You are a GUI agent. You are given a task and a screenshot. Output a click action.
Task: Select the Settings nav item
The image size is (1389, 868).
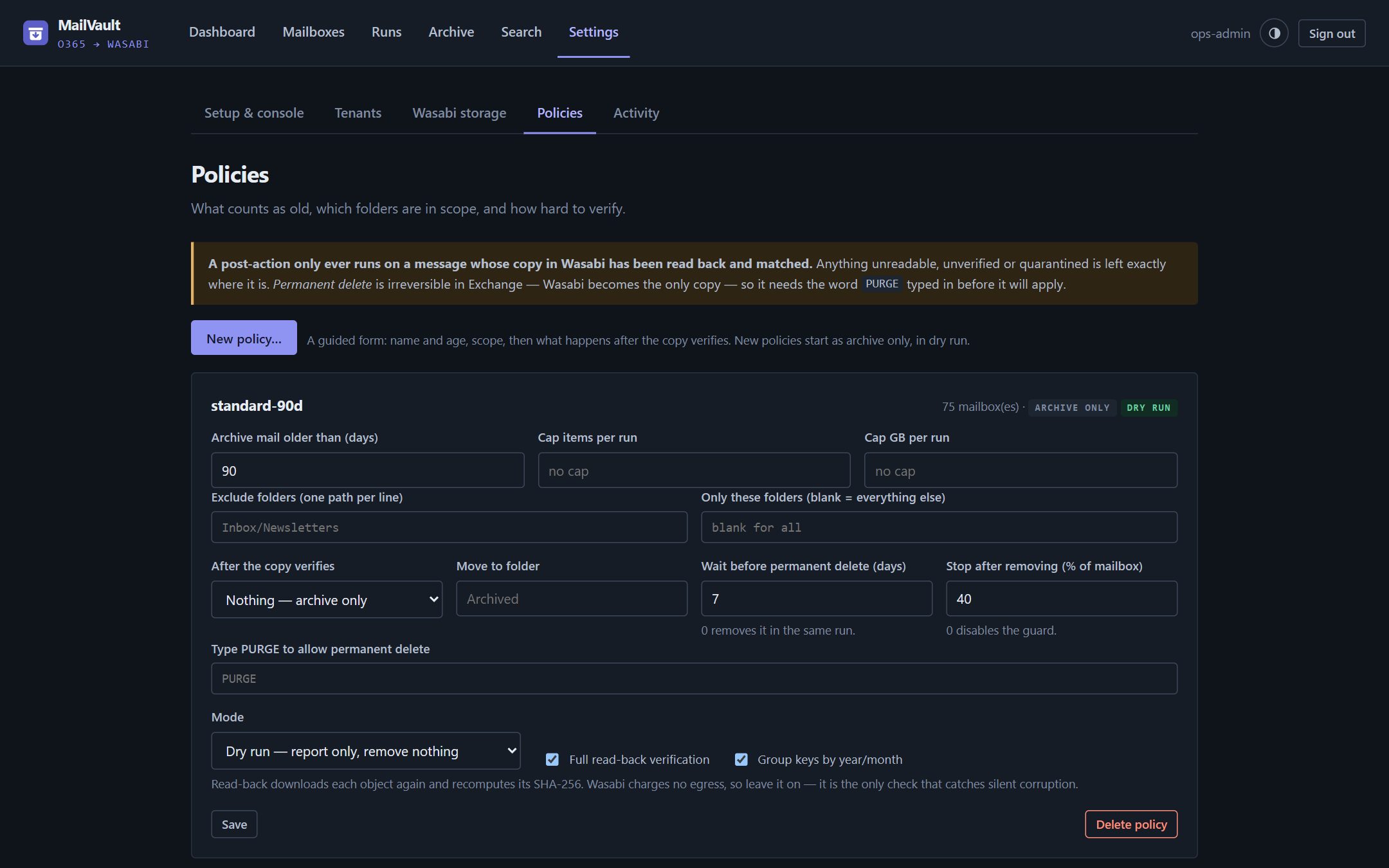click(x=594, y=32)
